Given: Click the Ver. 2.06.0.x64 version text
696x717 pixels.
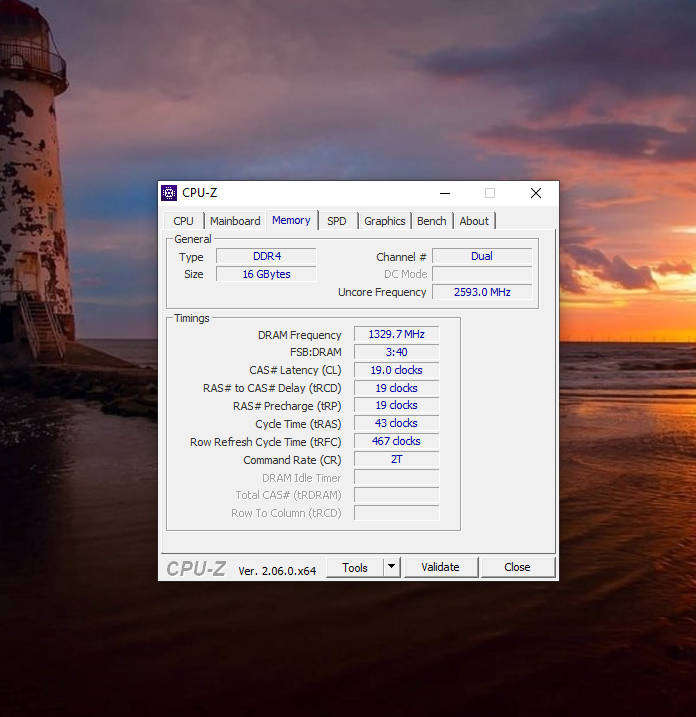Looking at the screenshot, I should [277, 571].
